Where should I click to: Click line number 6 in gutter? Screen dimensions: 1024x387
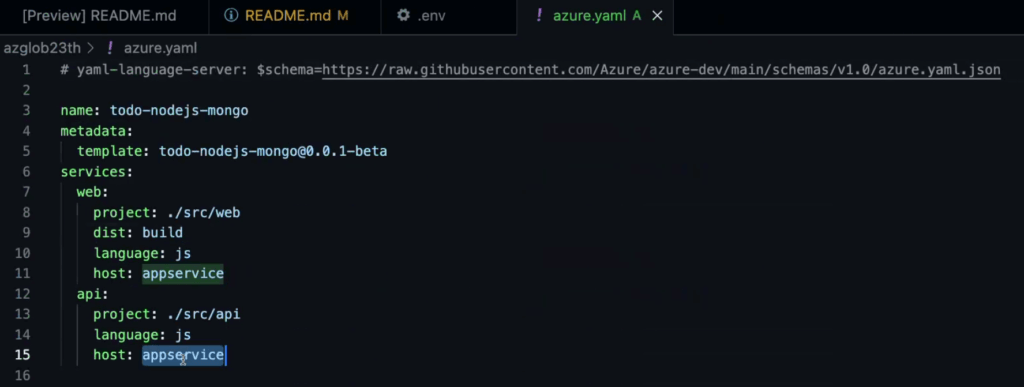(x=26, y=172)
